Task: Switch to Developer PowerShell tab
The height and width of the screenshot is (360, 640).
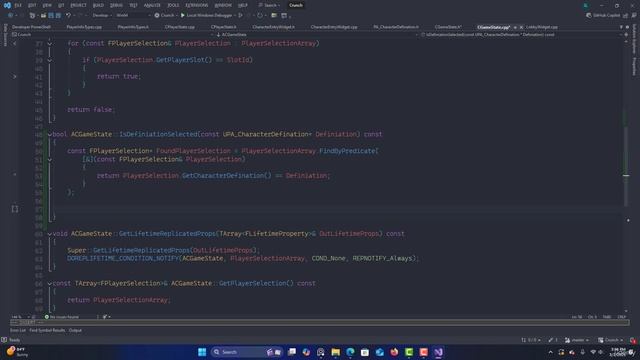Action: pyautogui.click(x=31, y=27)
